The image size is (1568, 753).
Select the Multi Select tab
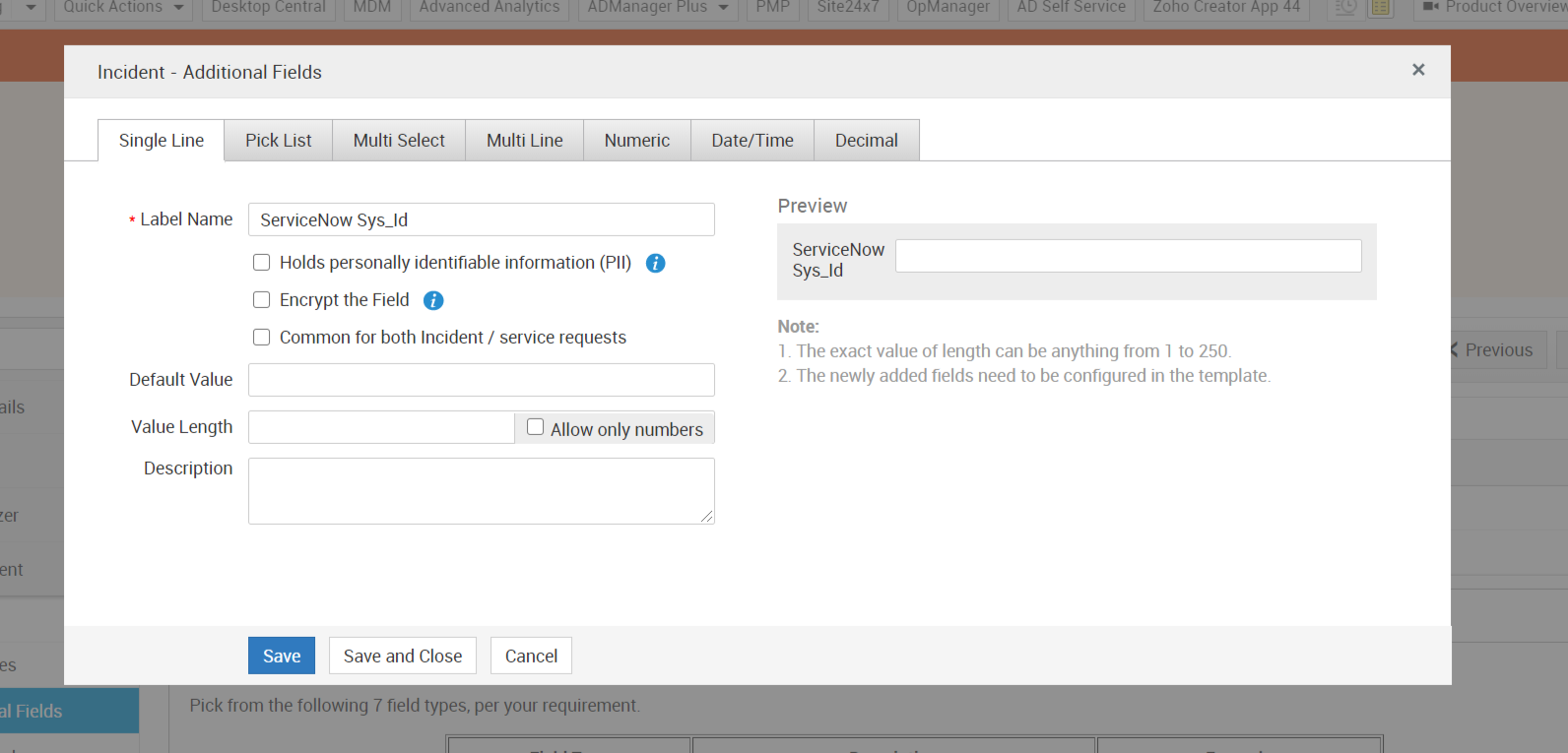399,140
